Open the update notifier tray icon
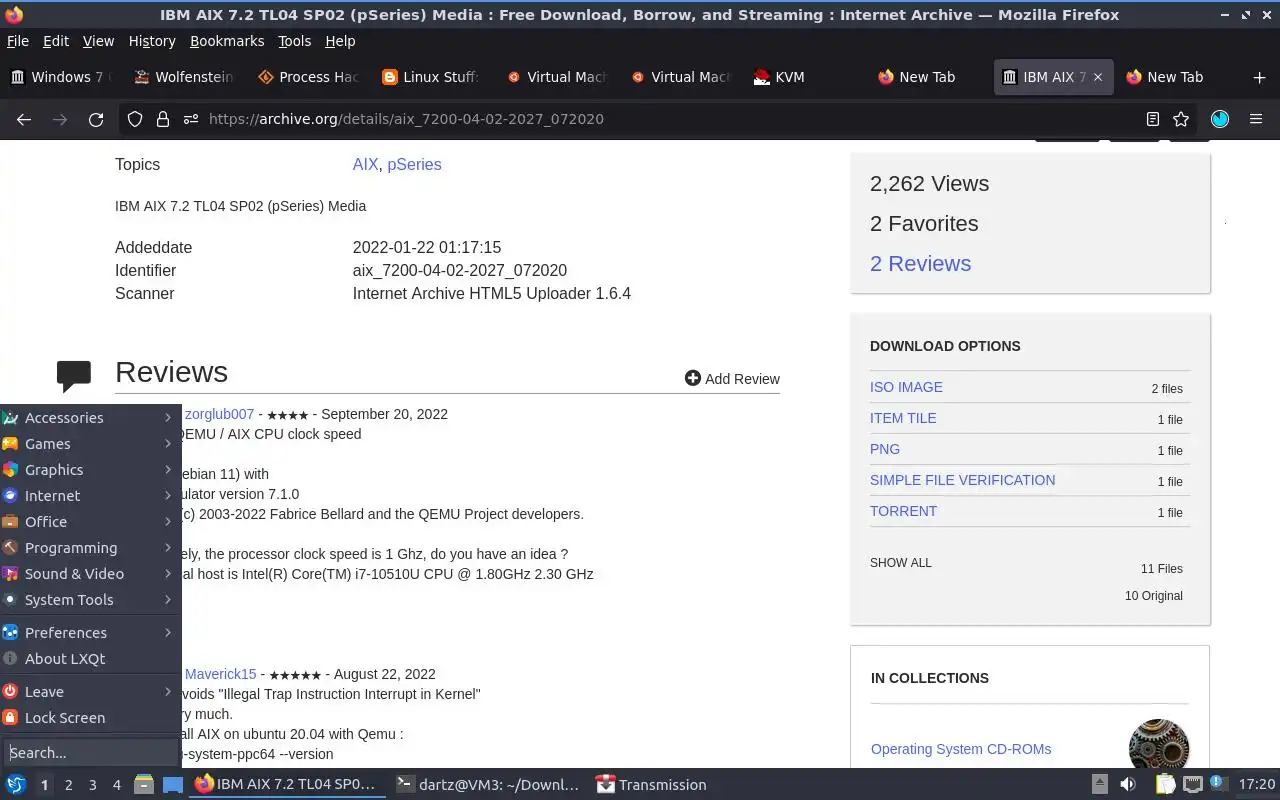This screenshot has width=1280, height=800. 1218,785
